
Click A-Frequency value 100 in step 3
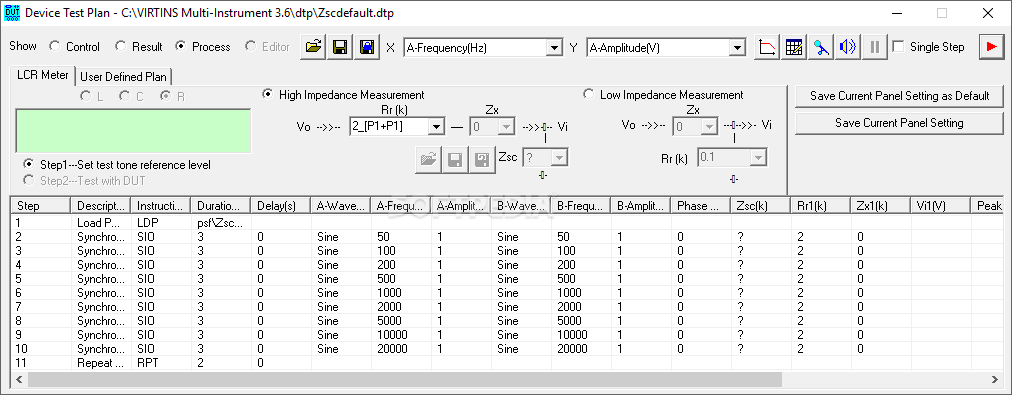(386, 250)
